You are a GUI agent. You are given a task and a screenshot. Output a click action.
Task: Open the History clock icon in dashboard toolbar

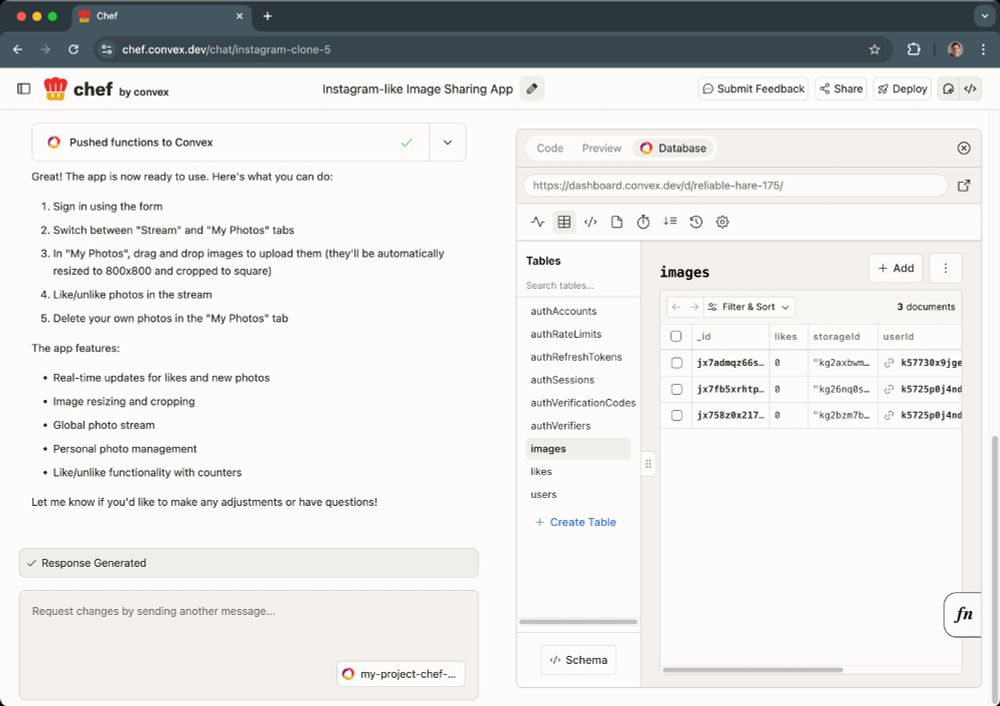click(x=696, y=222)
